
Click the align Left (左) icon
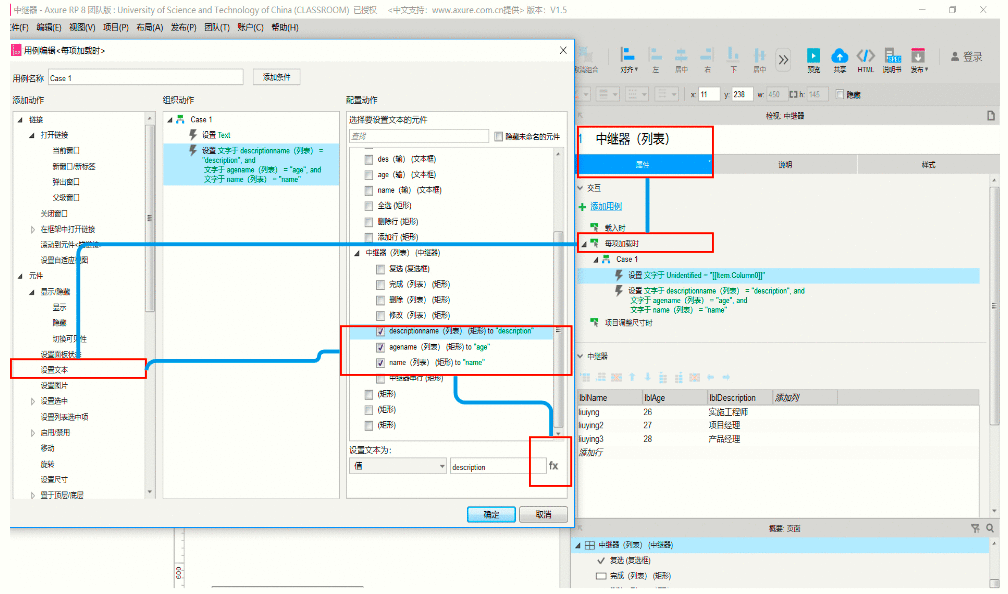[x=656, y=56]
